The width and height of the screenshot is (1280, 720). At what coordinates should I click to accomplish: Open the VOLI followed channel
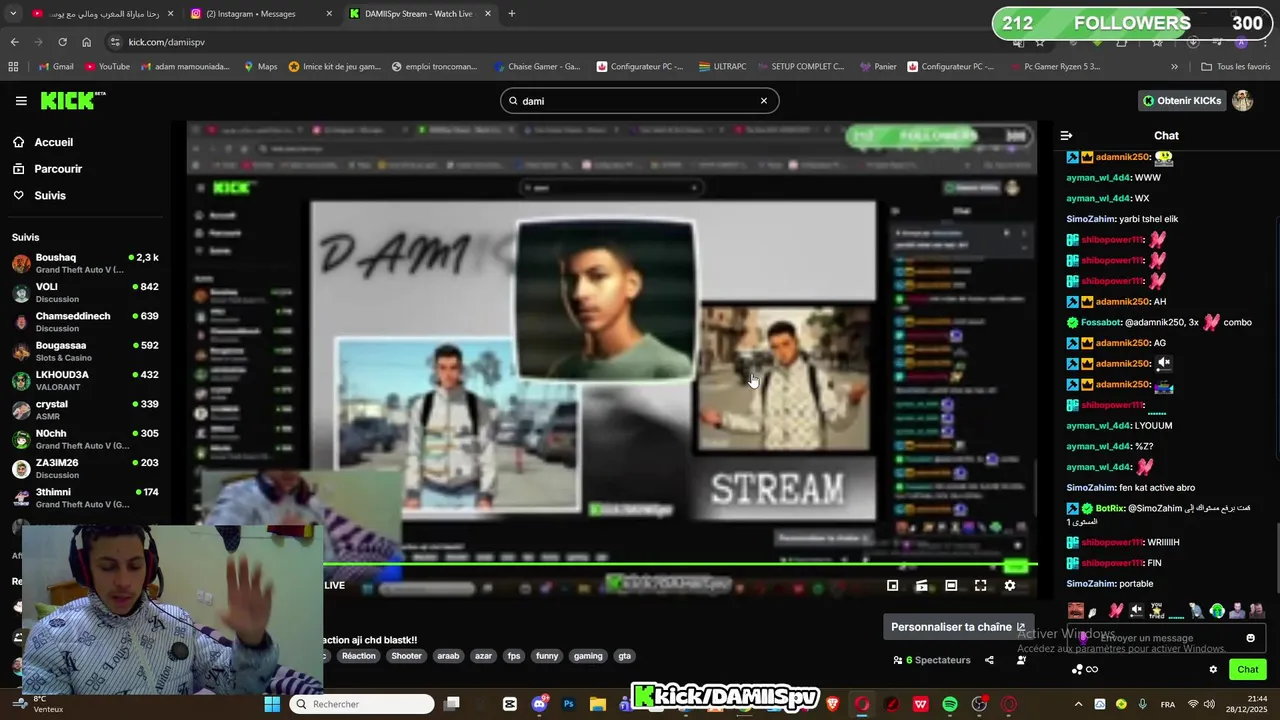85,292
